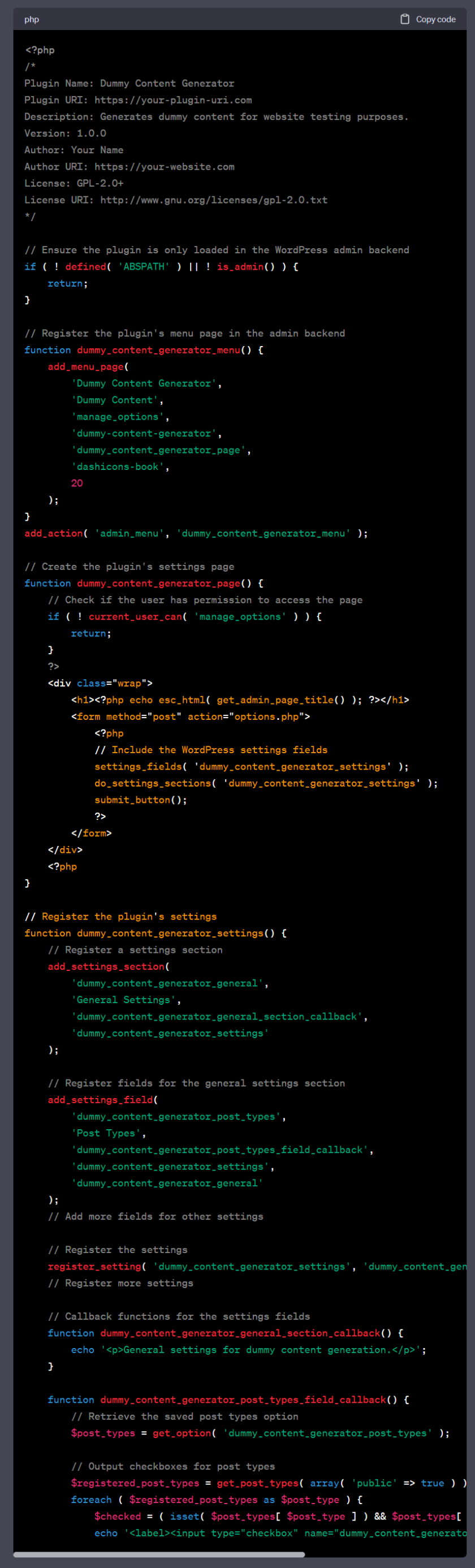The image size is (475, 1568).
Task: Click the get_option( call for post types
Action: click(184, 1433)
